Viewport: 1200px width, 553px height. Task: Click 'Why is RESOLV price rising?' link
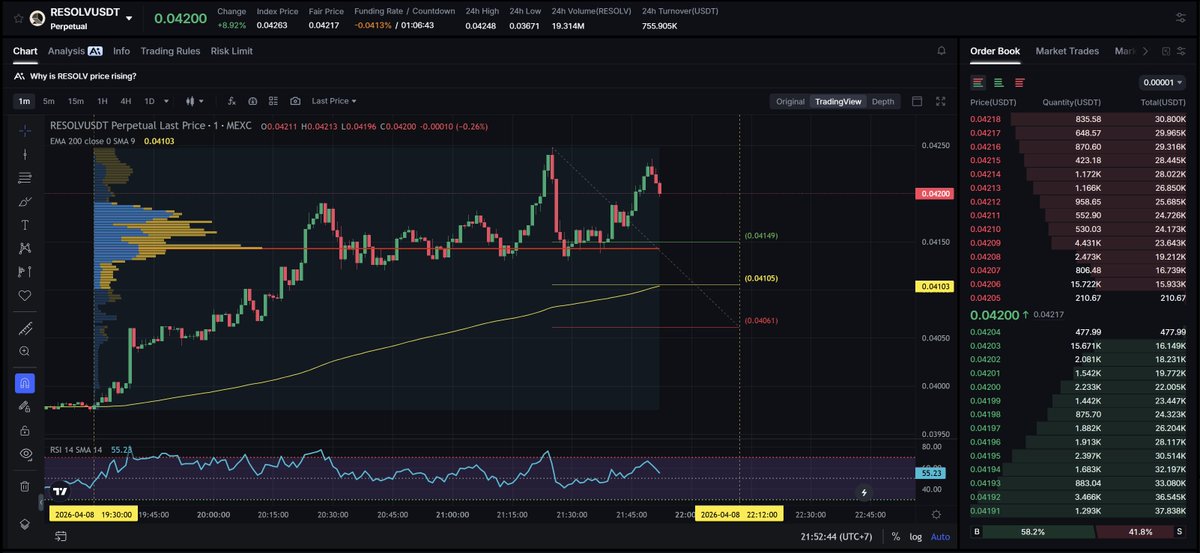84,76
